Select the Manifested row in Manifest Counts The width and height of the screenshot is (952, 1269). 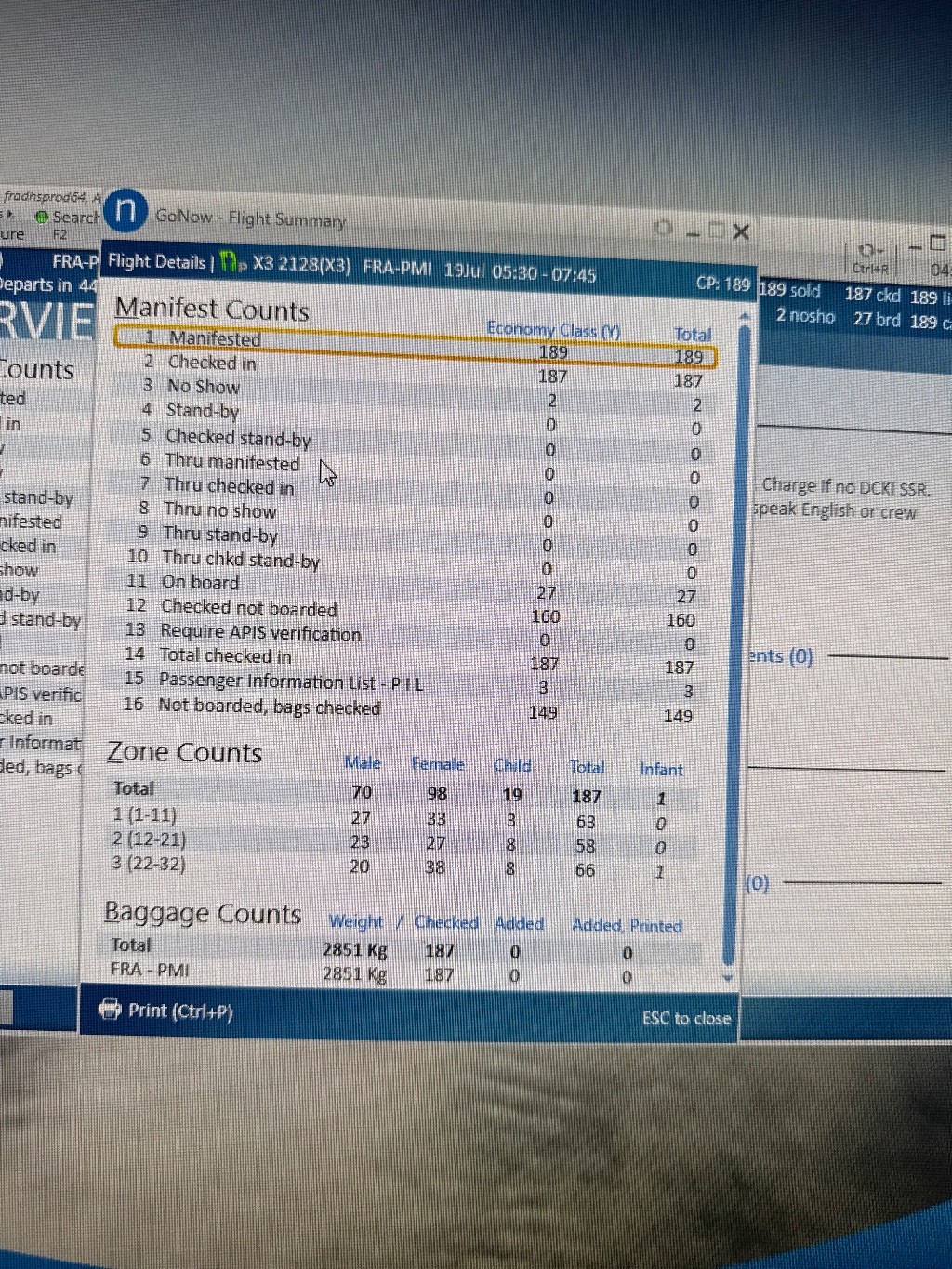click(x=215, y=338)
